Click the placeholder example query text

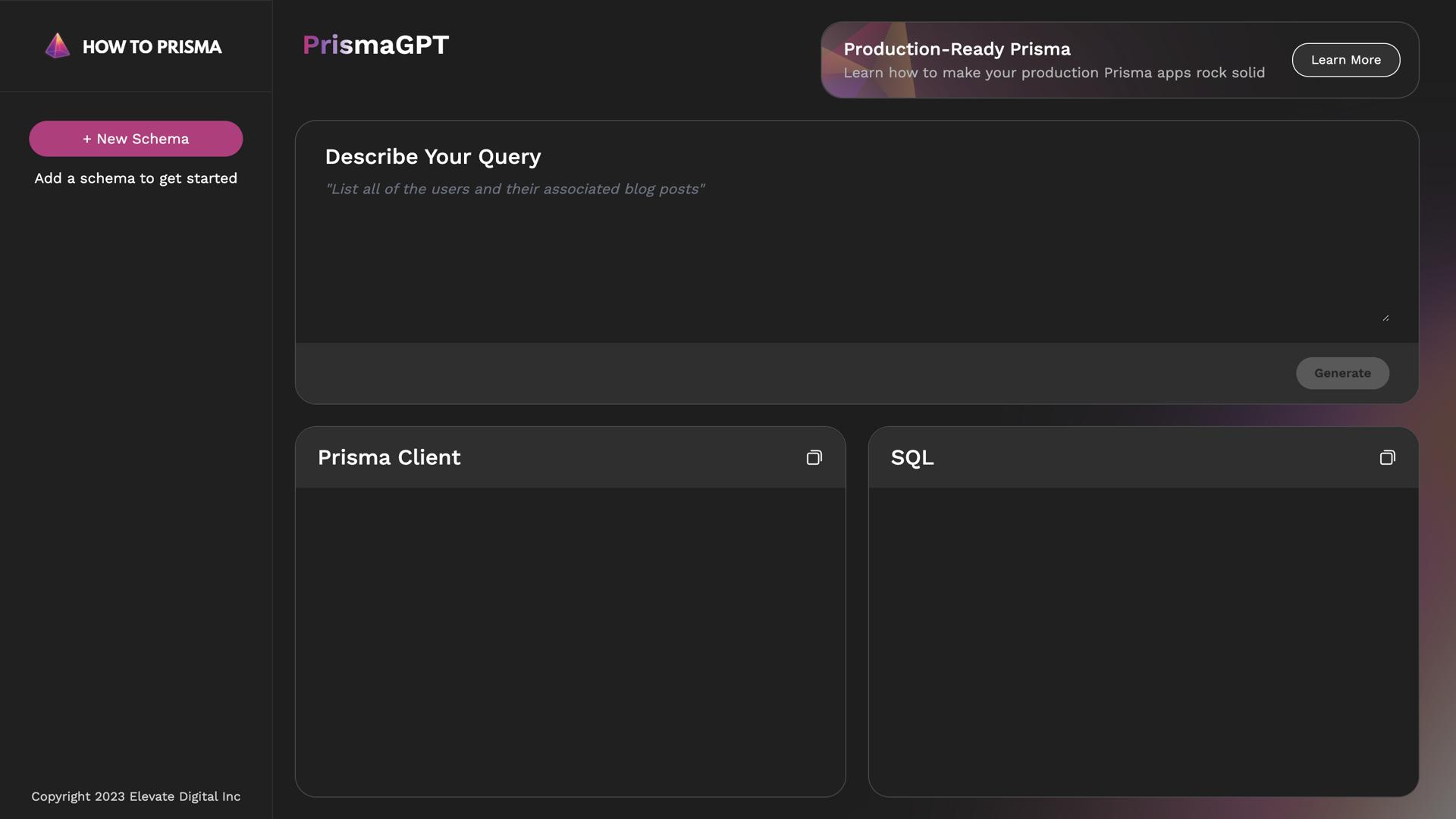(x=515, y=189)
